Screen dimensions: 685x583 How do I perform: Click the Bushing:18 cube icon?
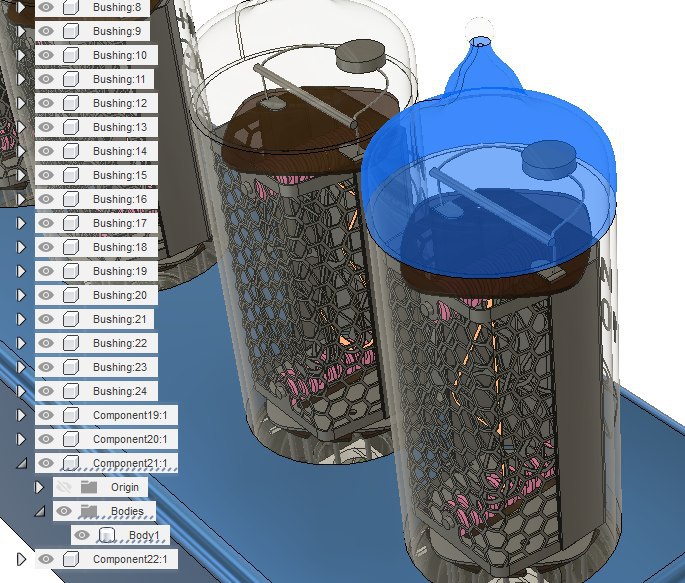71,247
